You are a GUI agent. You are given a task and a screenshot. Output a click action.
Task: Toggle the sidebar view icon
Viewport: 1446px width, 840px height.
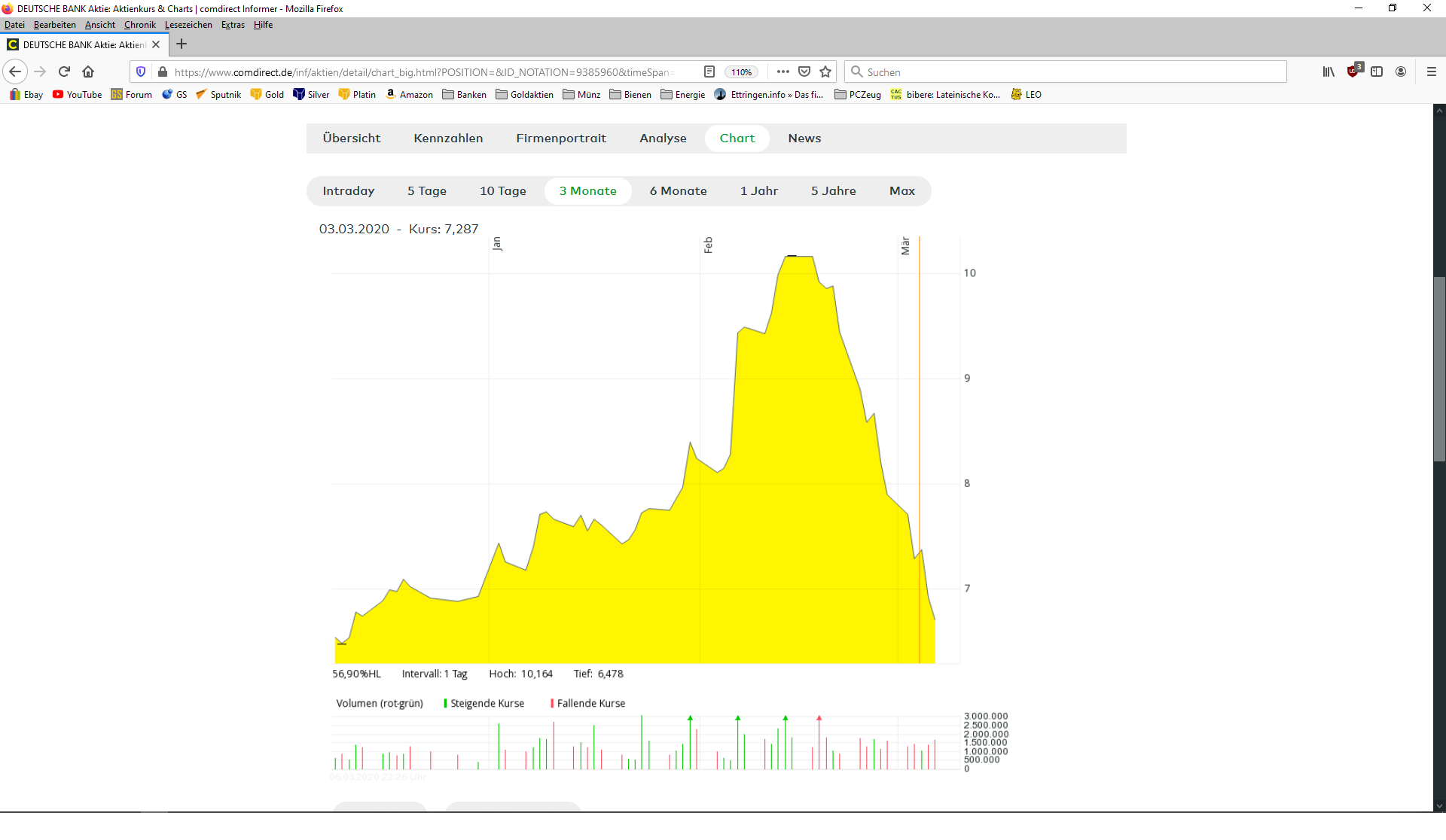(x=1377, y=72)
